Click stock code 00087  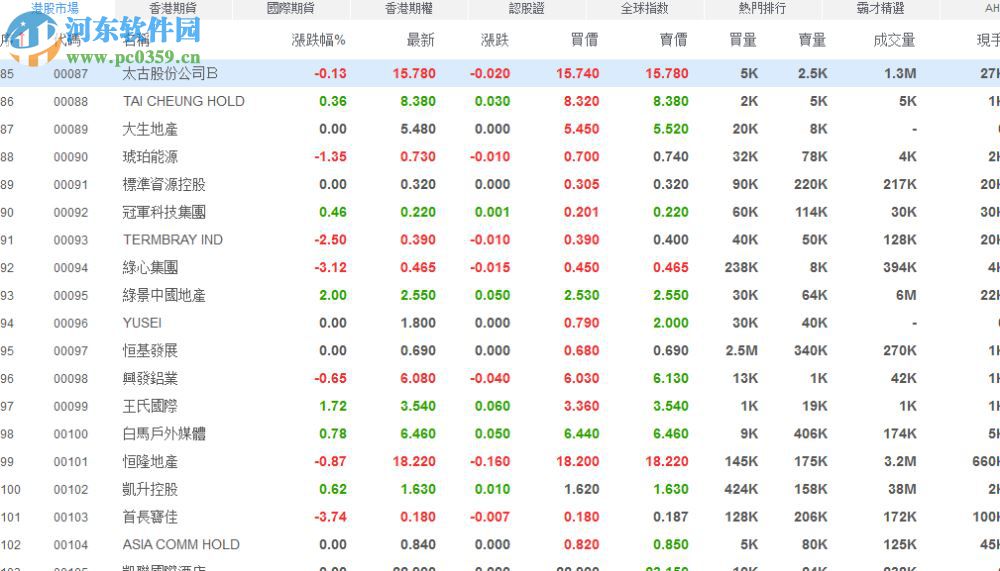point(71,74)
